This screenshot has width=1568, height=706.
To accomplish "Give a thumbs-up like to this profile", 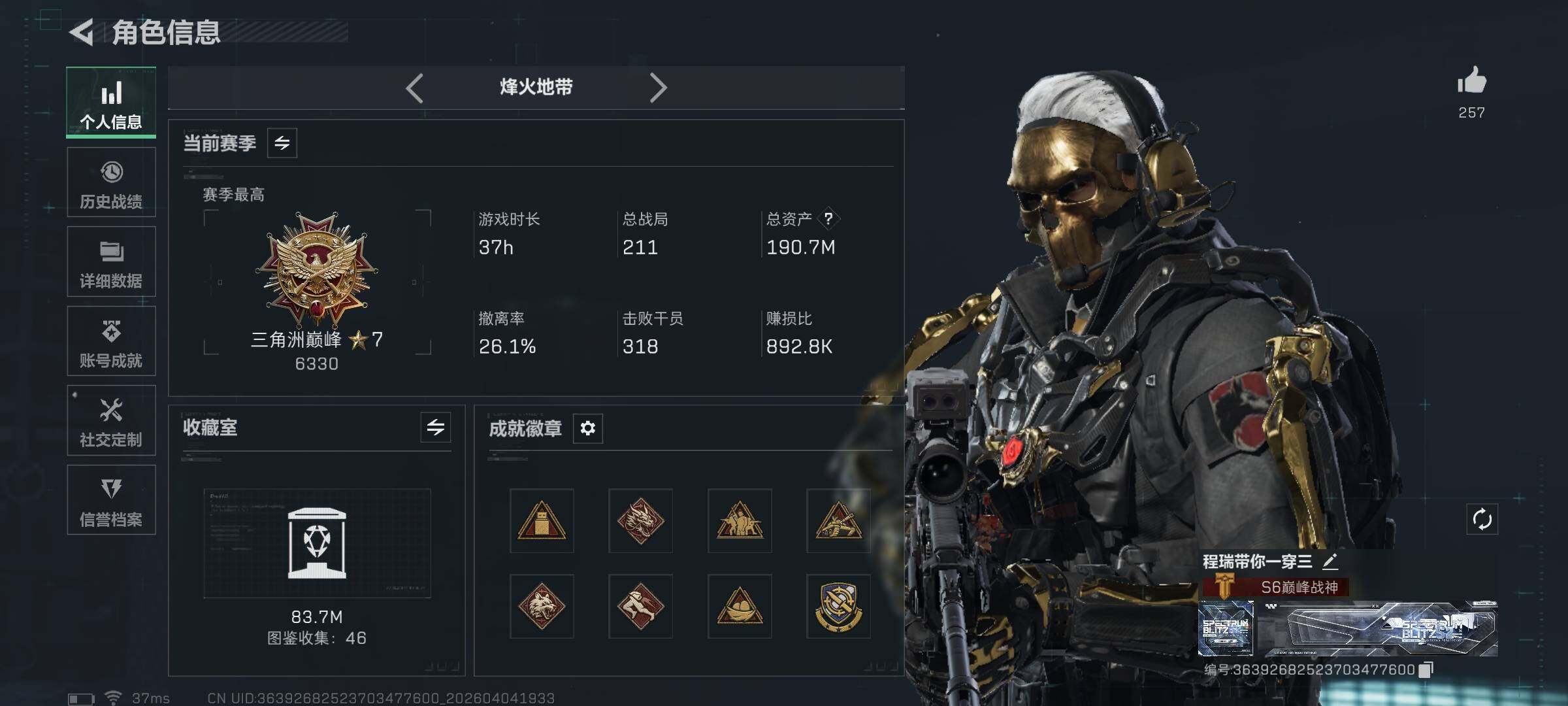I will (x=1471, y=81).
